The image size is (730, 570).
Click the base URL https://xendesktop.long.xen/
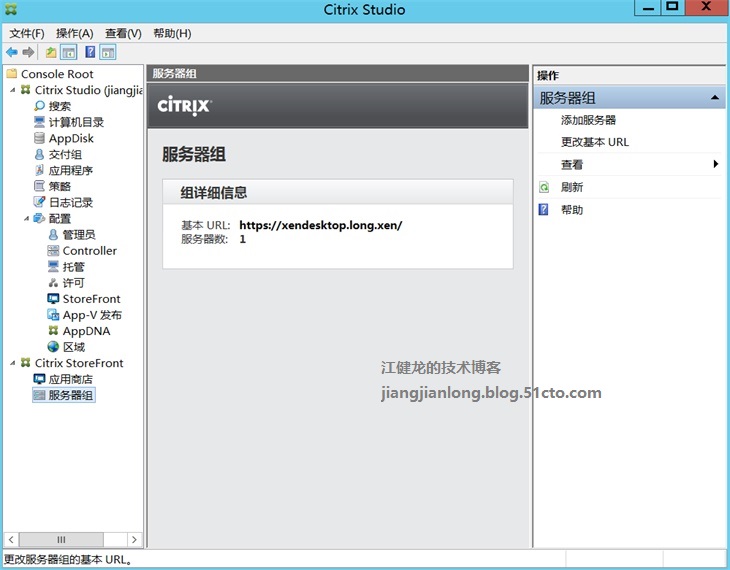pyautogui.click(x=321, y=225)
